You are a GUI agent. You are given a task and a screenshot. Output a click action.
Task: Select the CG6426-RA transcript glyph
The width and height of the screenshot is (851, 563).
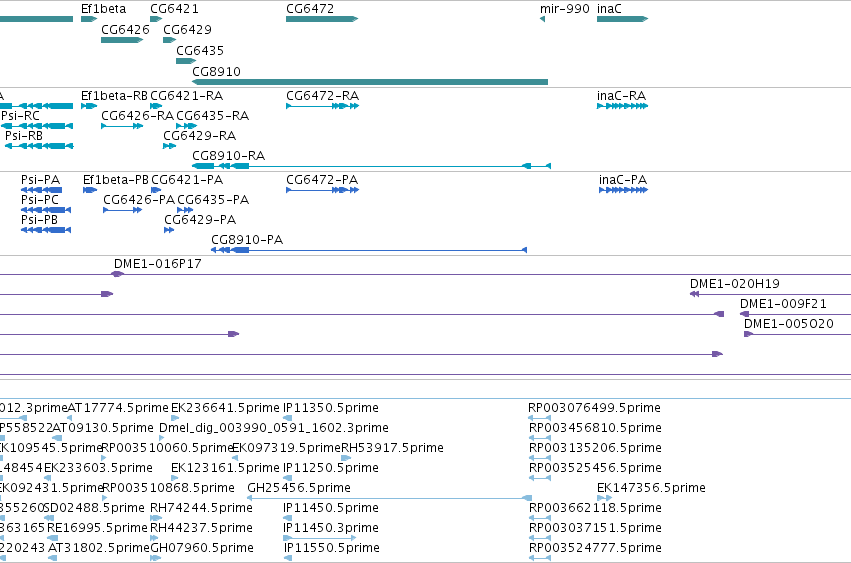pyautogui.click(x=122, y=126)
